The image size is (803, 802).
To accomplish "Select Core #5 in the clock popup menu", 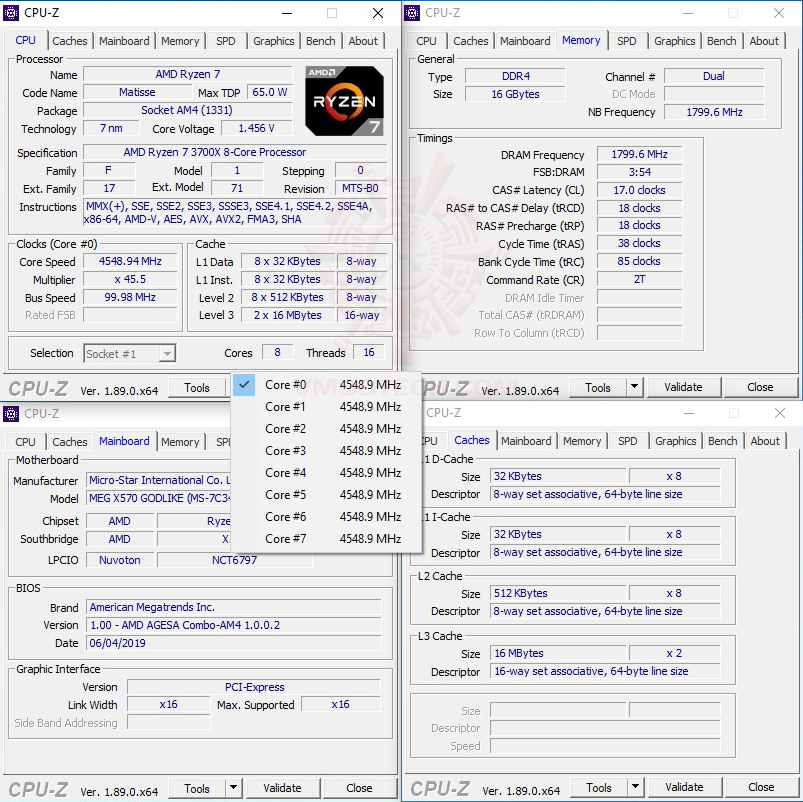I will point(326,495).
